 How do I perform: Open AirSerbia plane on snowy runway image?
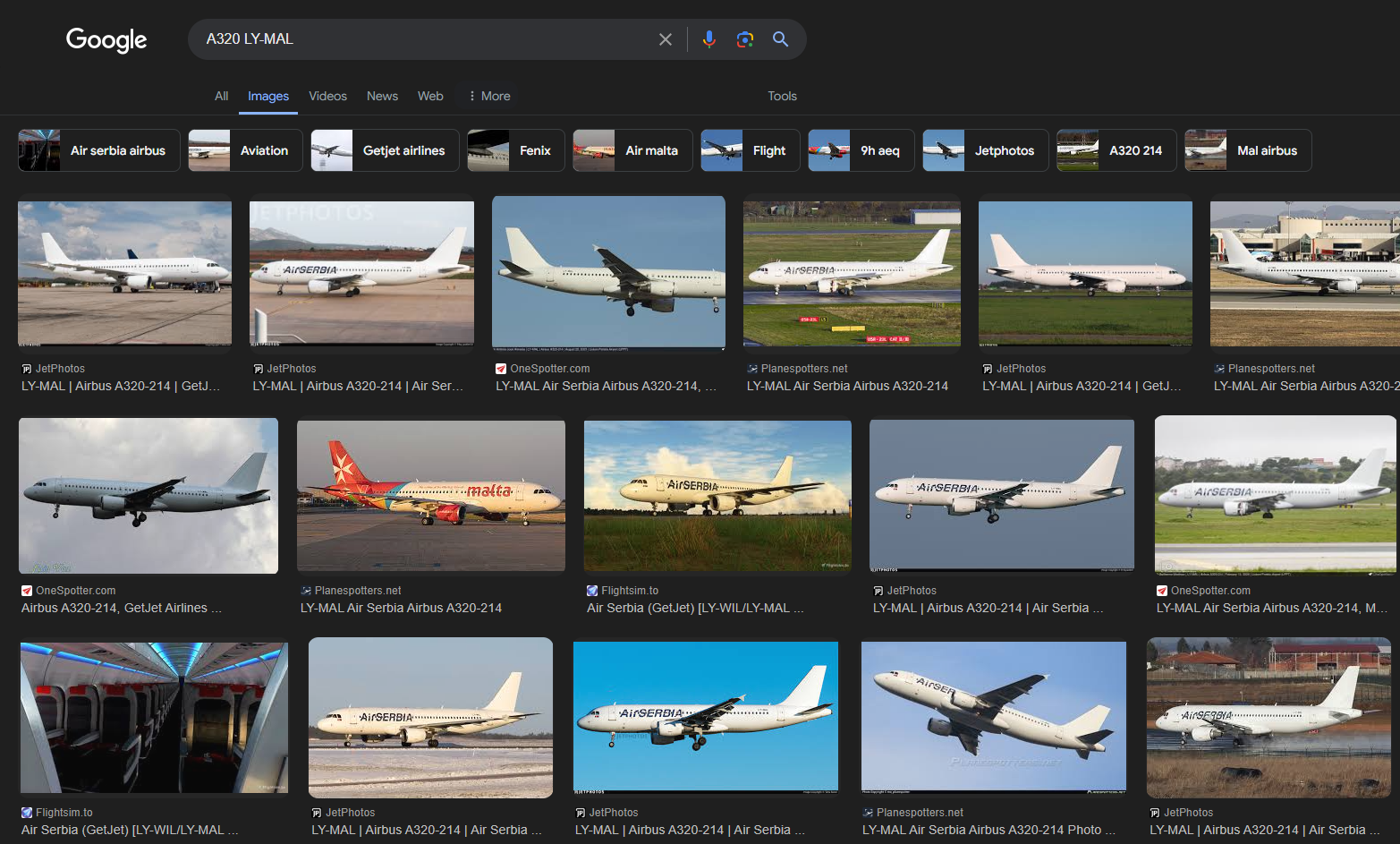click(x=430, y=718)
